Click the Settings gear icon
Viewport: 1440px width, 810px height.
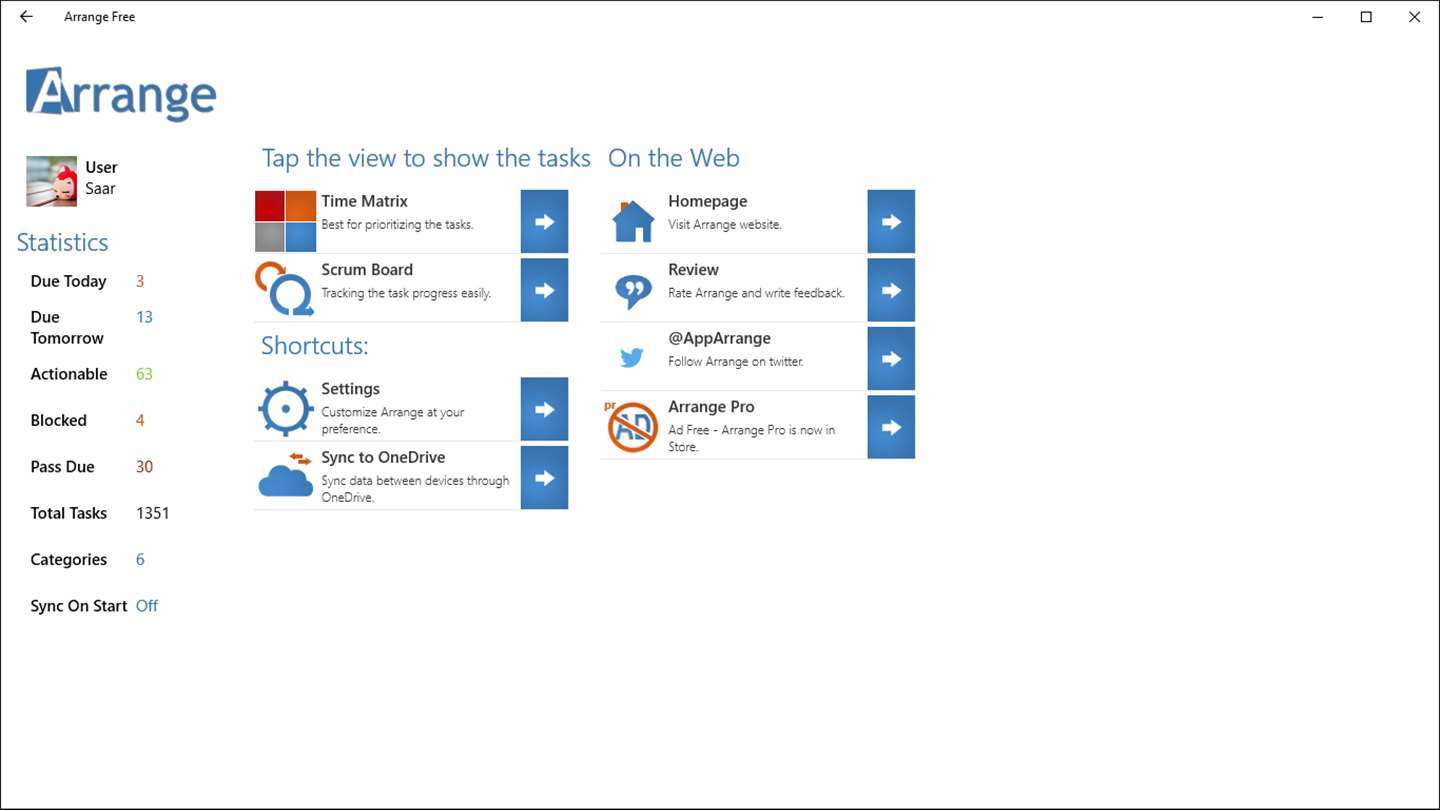[286, 408]
